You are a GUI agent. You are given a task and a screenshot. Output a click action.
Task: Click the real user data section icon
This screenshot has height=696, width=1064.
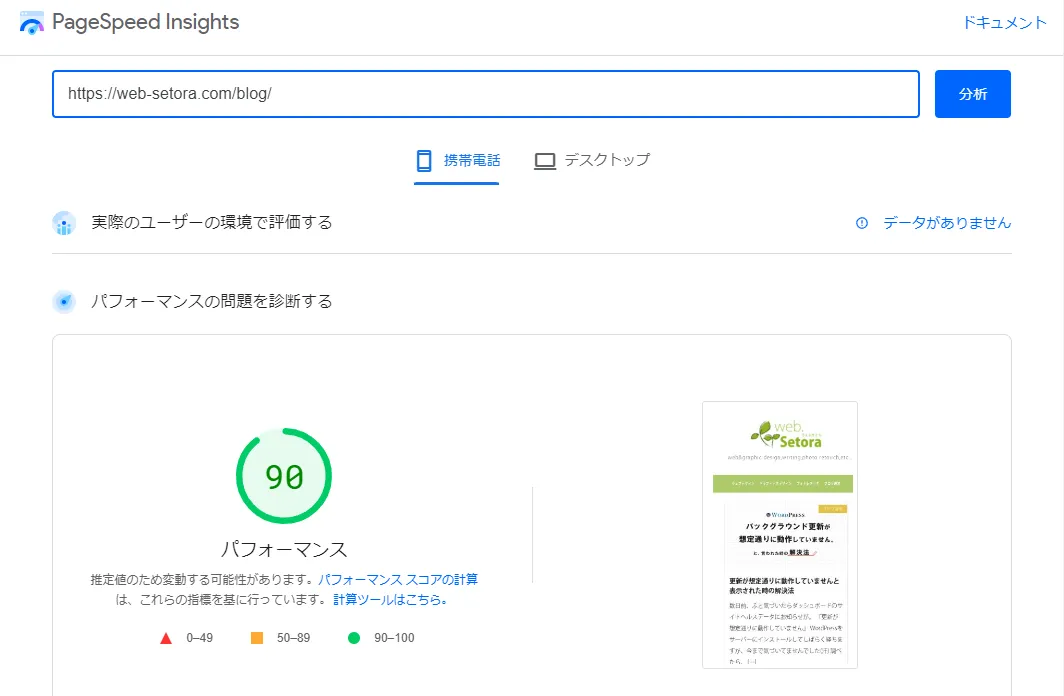[64, 223]
